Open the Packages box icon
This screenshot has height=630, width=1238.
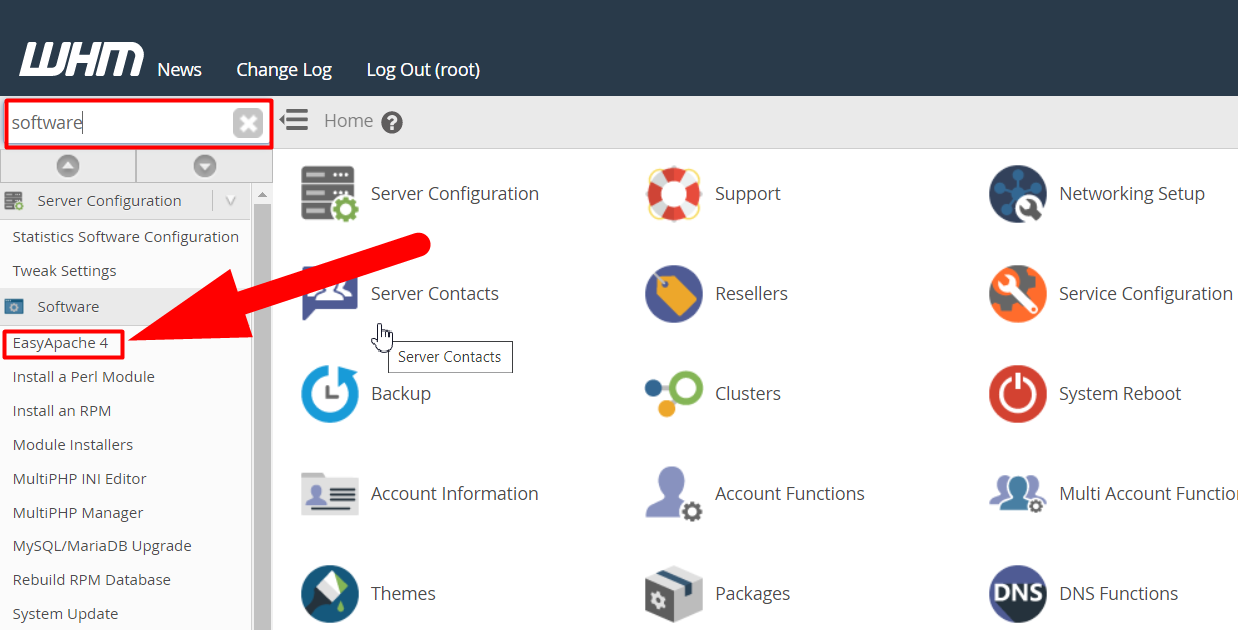674,594
